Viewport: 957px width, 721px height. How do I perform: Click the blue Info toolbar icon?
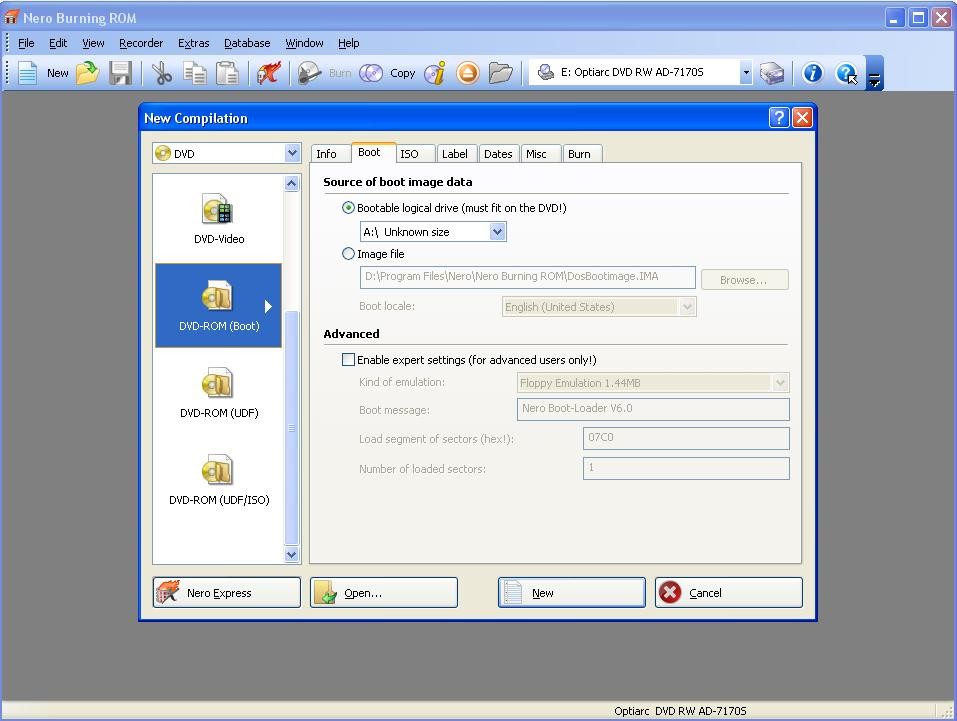pyautogui.click(x=812, y=73)
